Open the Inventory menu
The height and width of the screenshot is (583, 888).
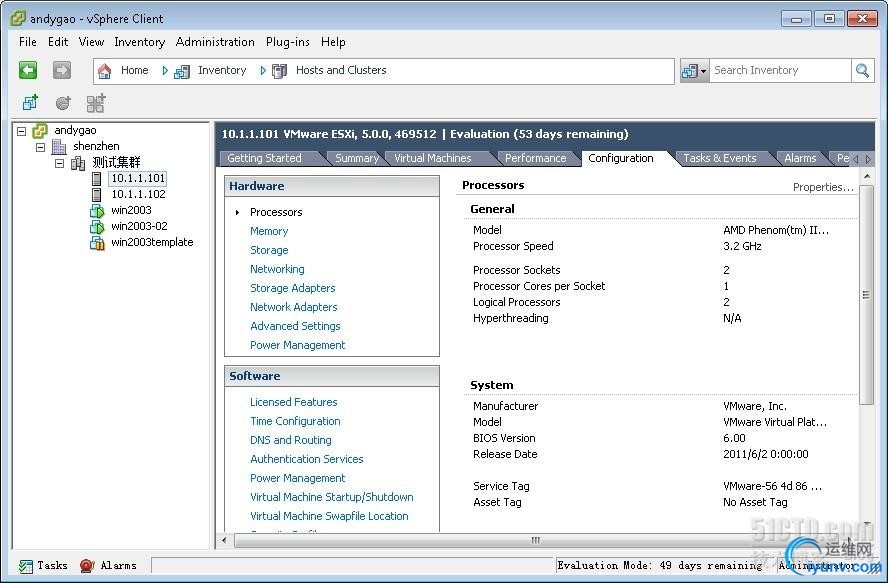[139, 42]
